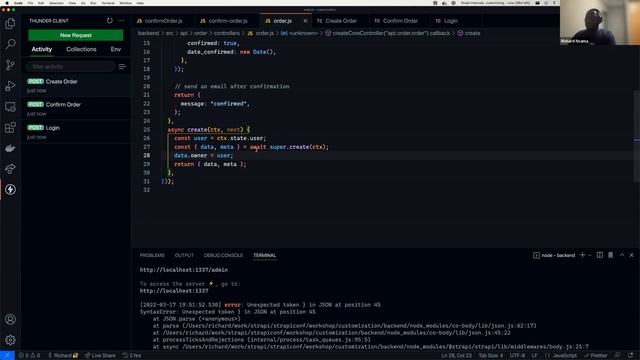Open the POST Confirm Order activity item
The height and width of the screenshot is (360, 640).
point(76,109)
